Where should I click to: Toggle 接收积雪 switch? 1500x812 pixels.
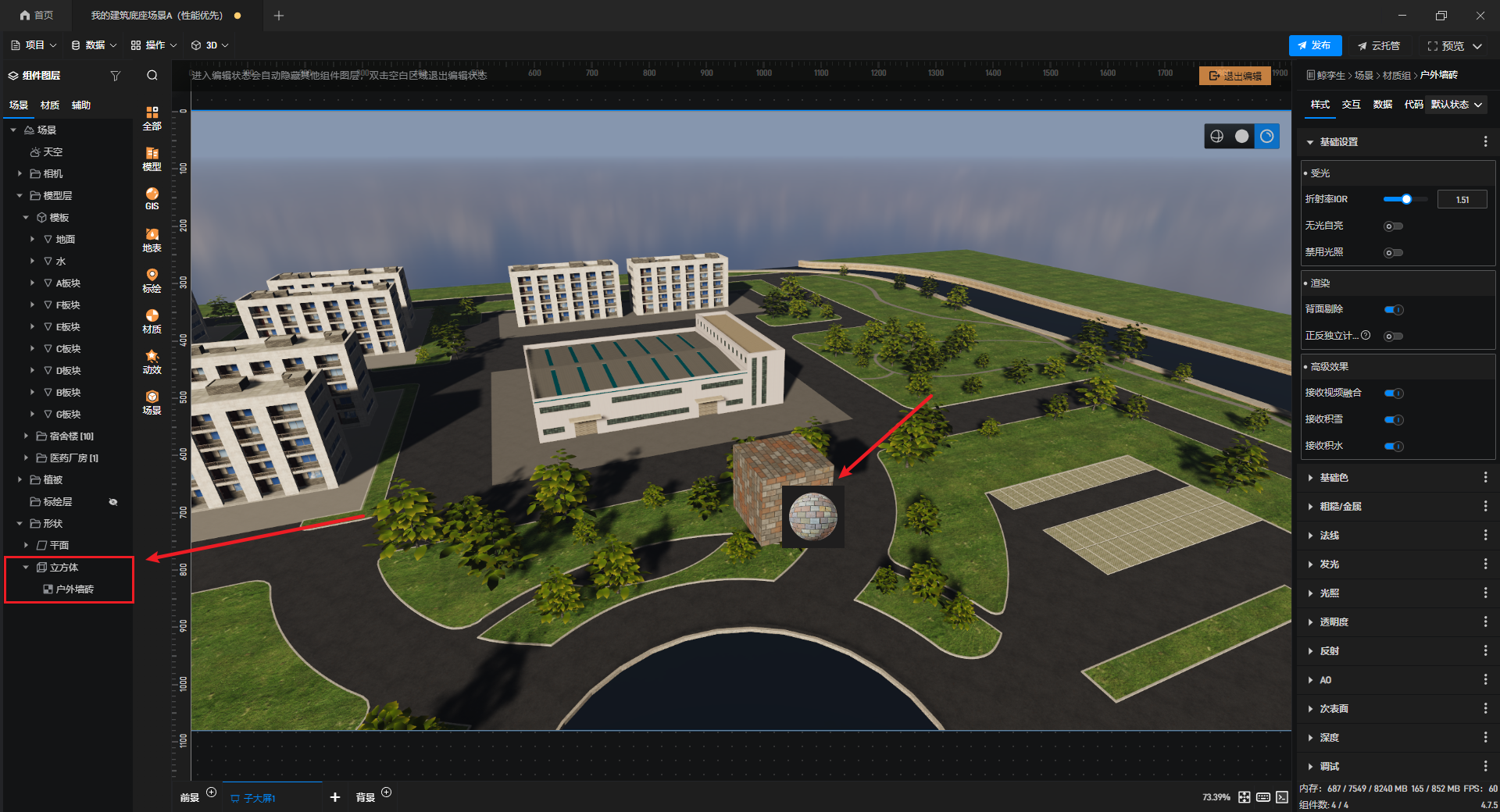(1394, 420)
